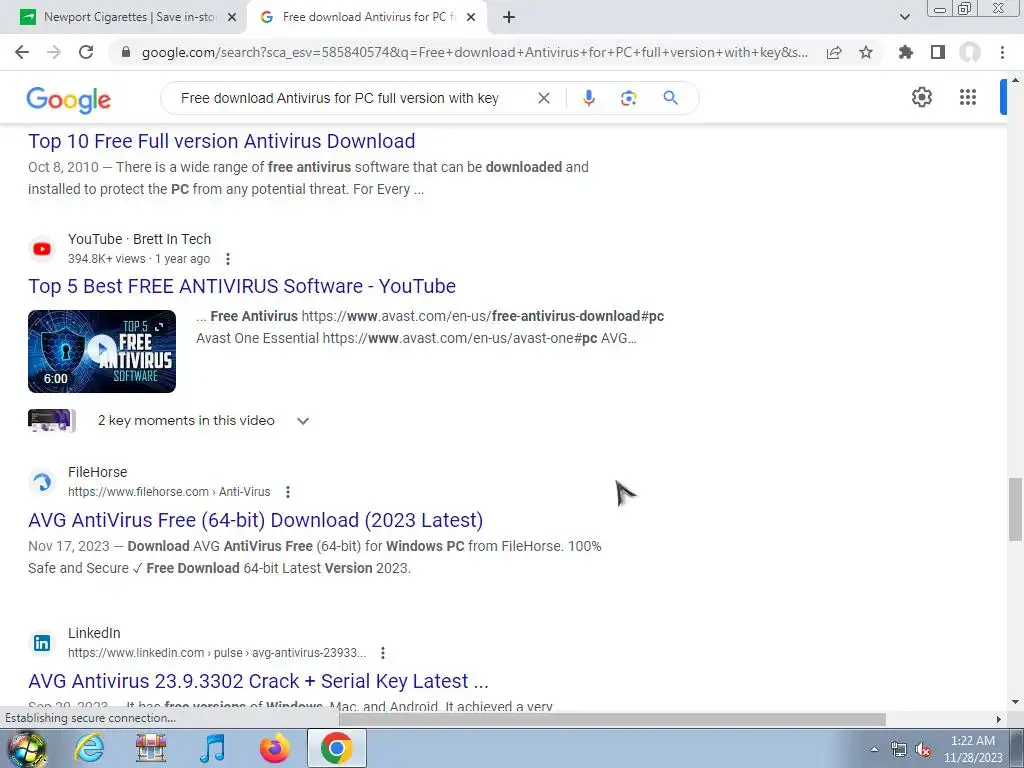Bookmark this page with the star icon
Screen dimensions: 1024x768
866,52
